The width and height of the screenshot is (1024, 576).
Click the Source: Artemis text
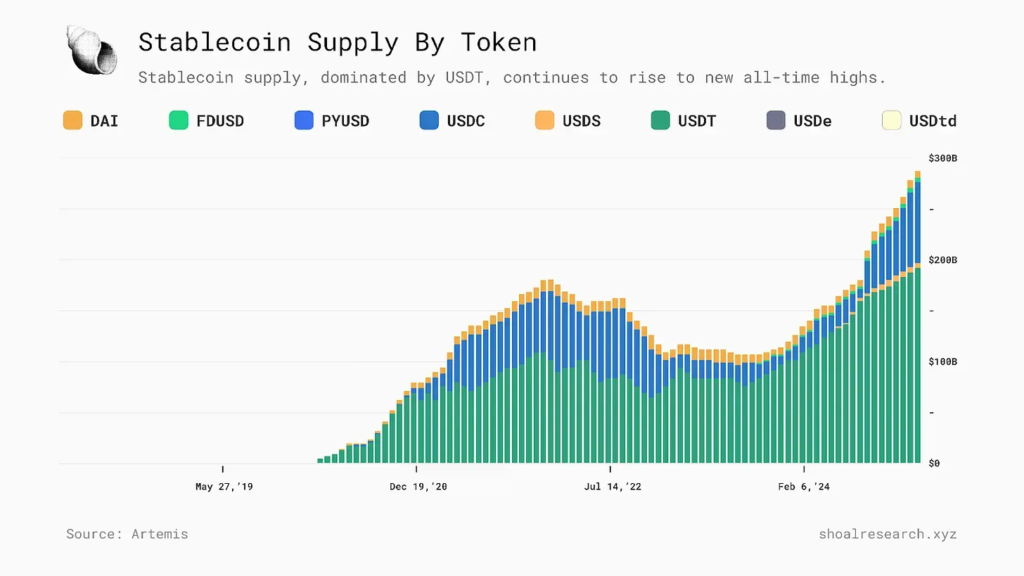127,534
